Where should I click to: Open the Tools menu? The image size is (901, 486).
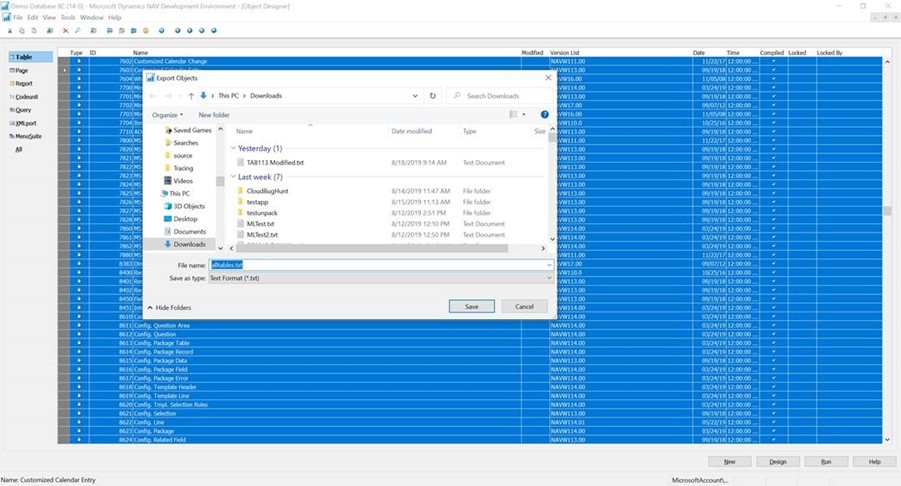point(68,18)
